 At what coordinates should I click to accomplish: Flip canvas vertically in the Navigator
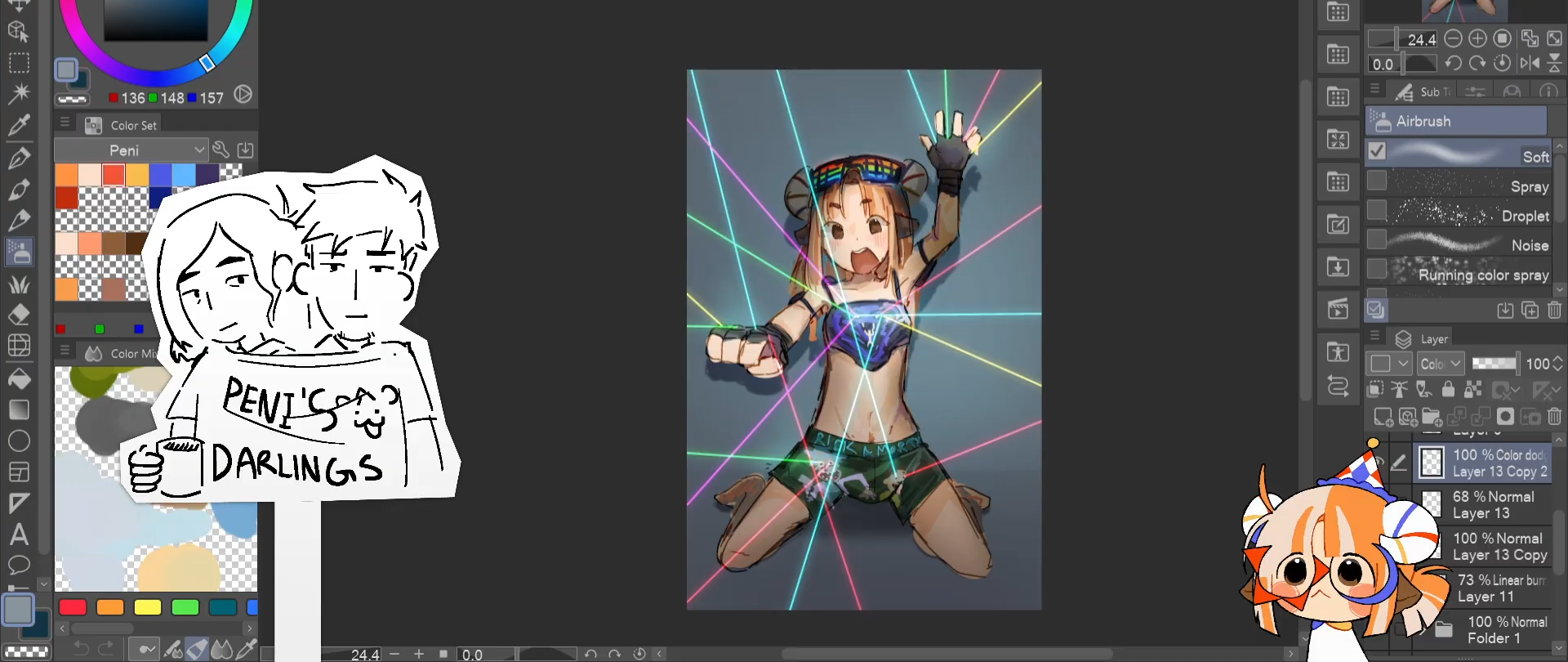point(1555,63)
